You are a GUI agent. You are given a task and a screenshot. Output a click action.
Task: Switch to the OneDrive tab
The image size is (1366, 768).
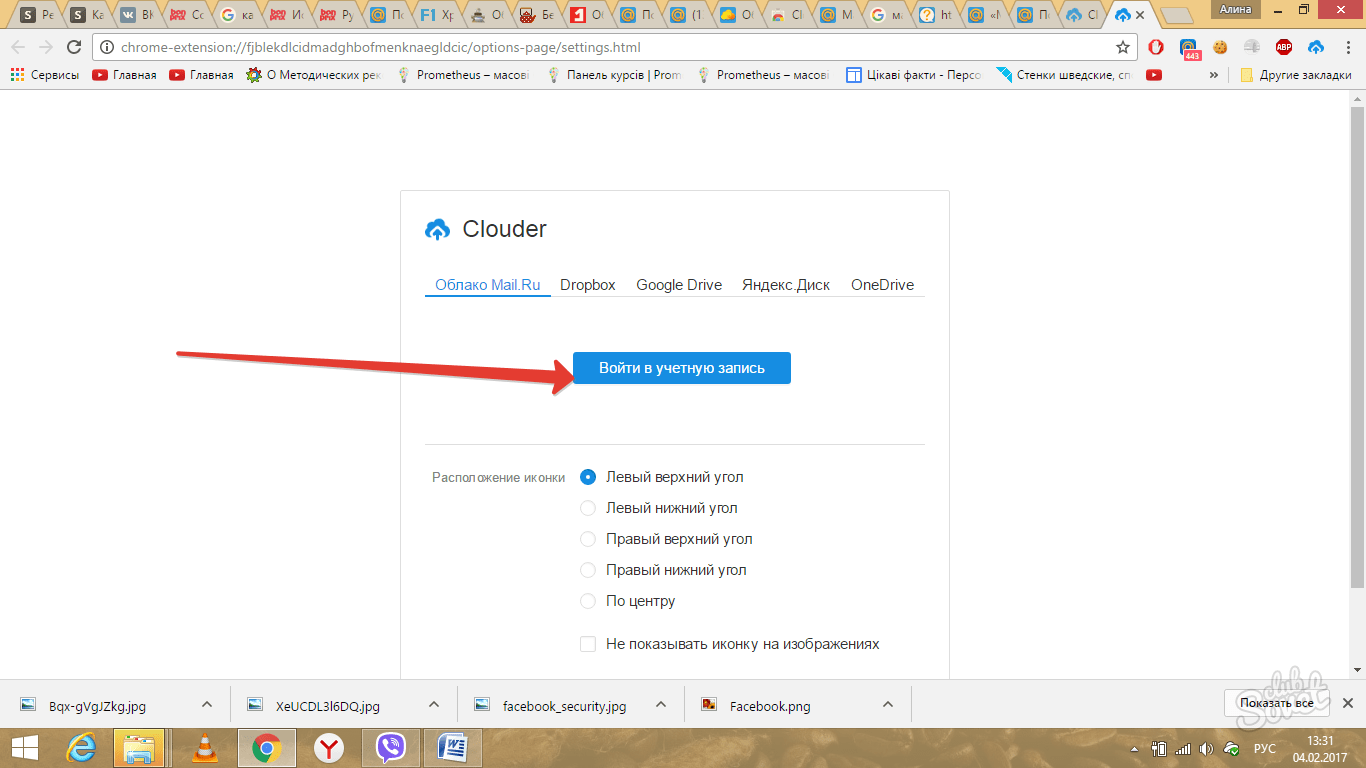[x=883, y=285]
